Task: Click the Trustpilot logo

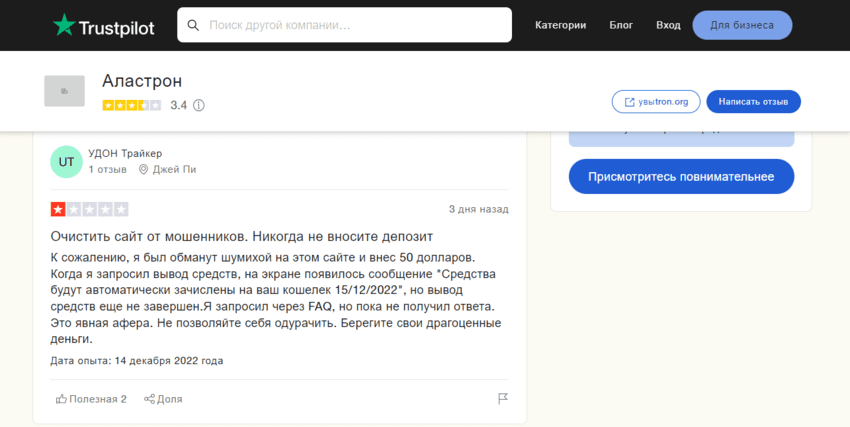Action: 104,25
